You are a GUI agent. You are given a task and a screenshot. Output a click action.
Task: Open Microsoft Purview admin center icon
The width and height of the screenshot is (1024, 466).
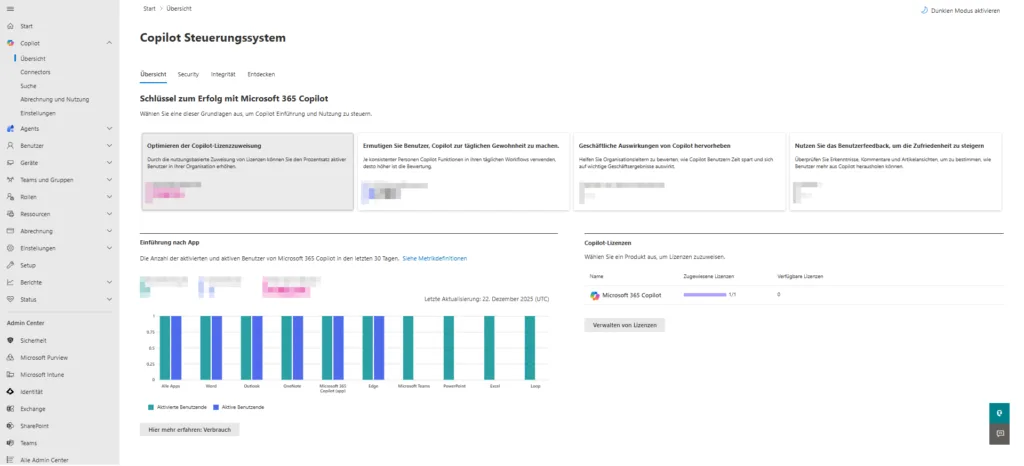pyautogui.click(x=10, y=357)
